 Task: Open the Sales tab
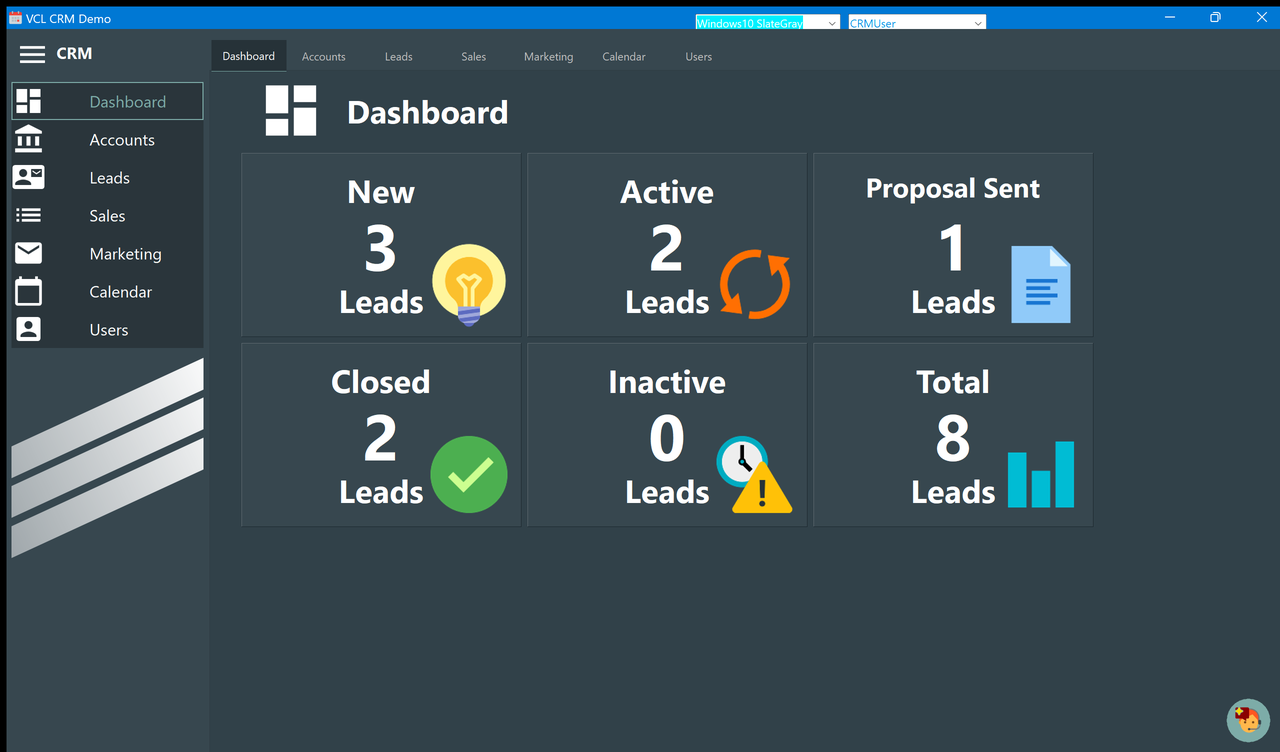click(474, 57)
